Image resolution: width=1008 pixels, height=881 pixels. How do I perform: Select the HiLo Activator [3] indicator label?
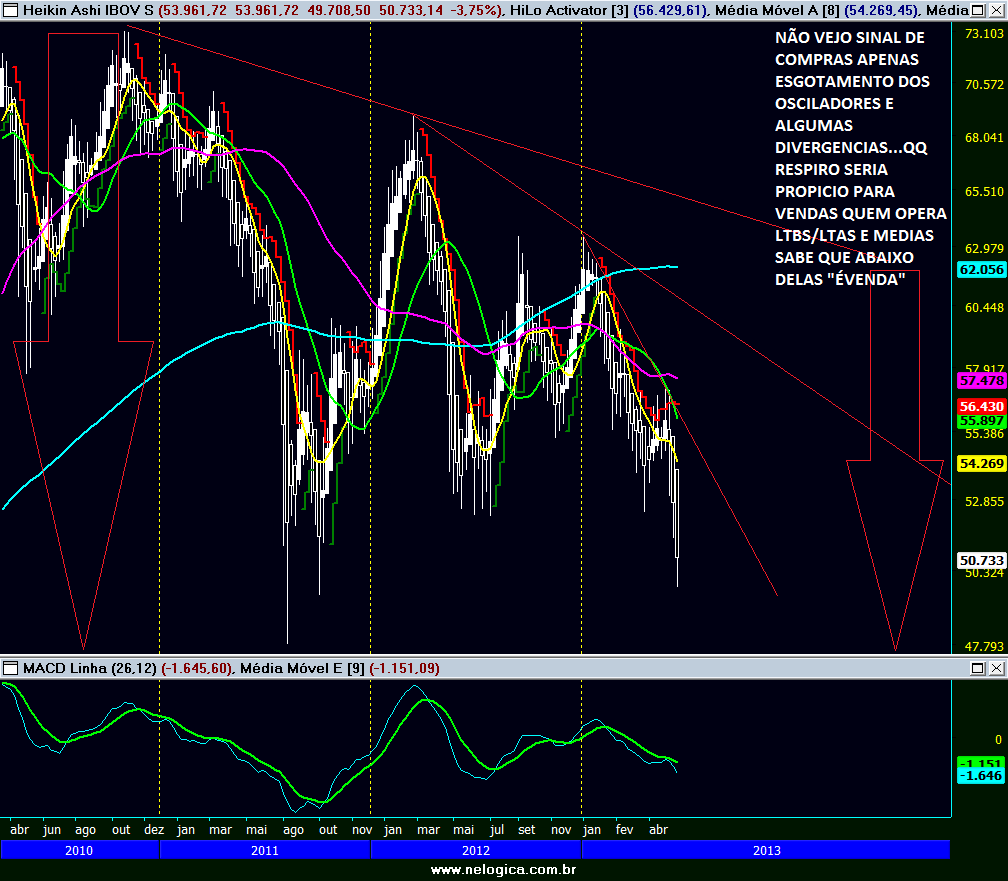(570, 10)
